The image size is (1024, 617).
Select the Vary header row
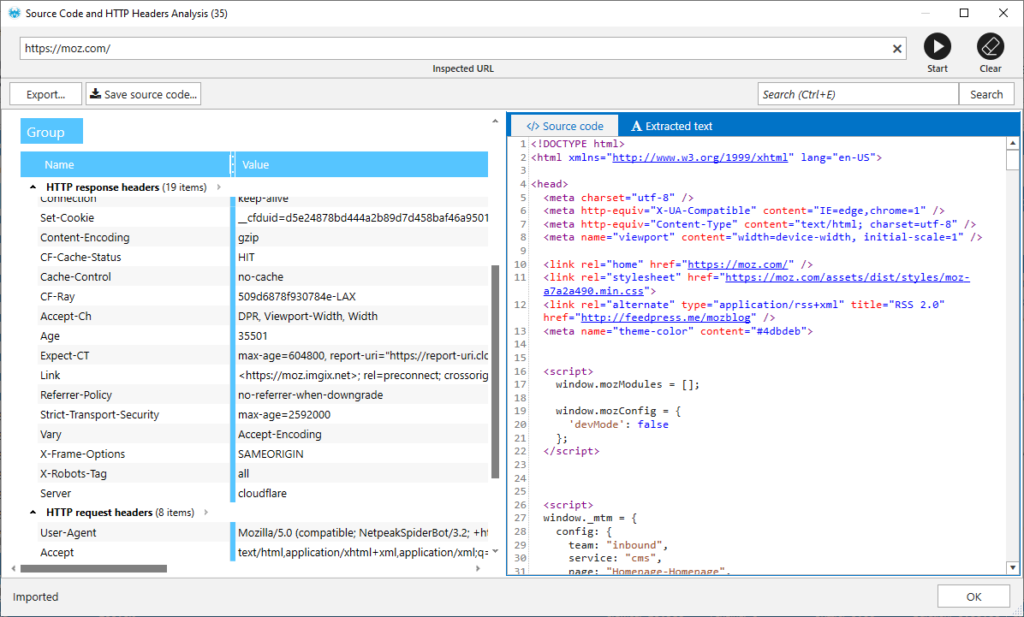point(263,434)
